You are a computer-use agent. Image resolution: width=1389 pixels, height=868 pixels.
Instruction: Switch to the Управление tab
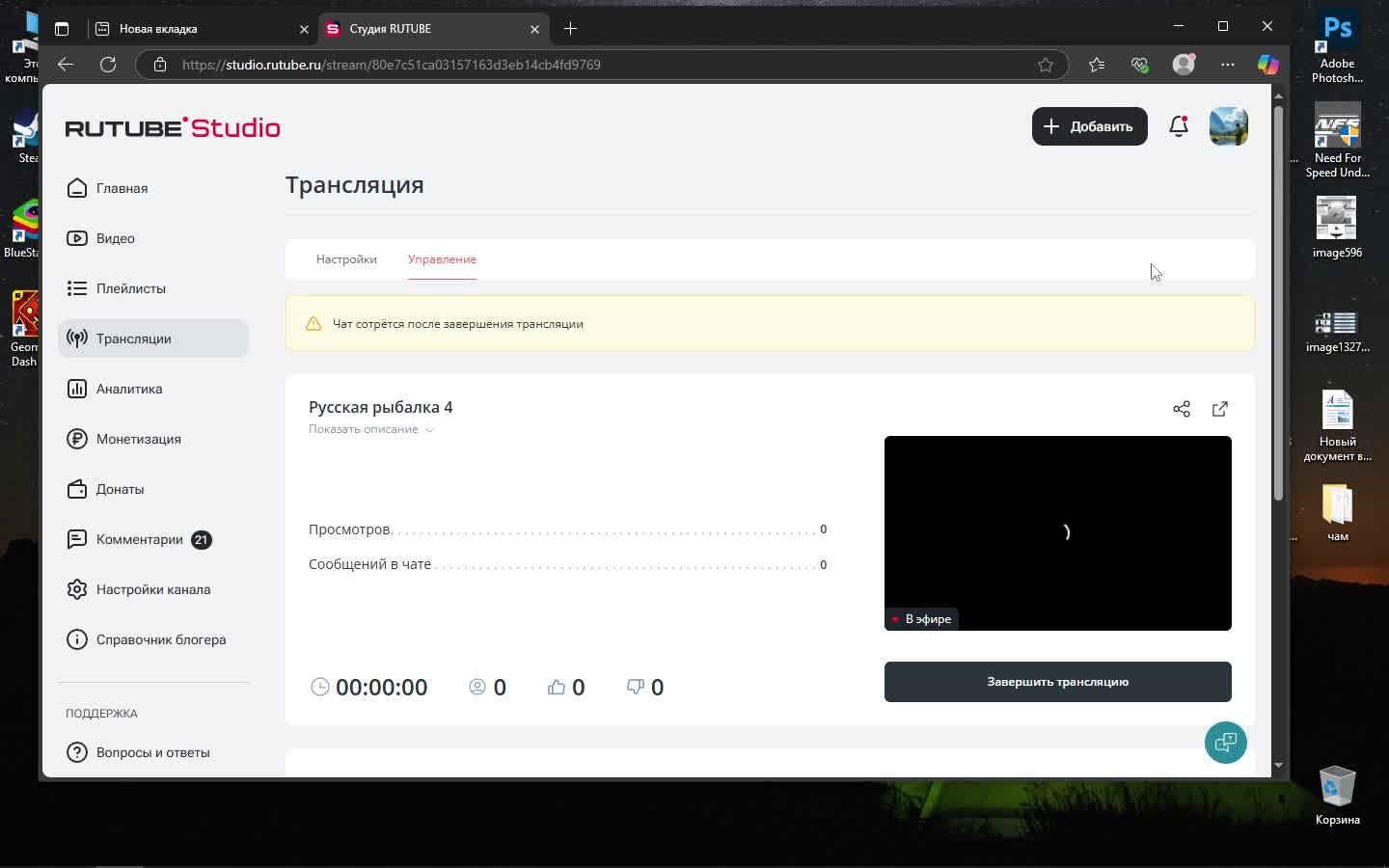pyautogui.click(x=442, y=259)
